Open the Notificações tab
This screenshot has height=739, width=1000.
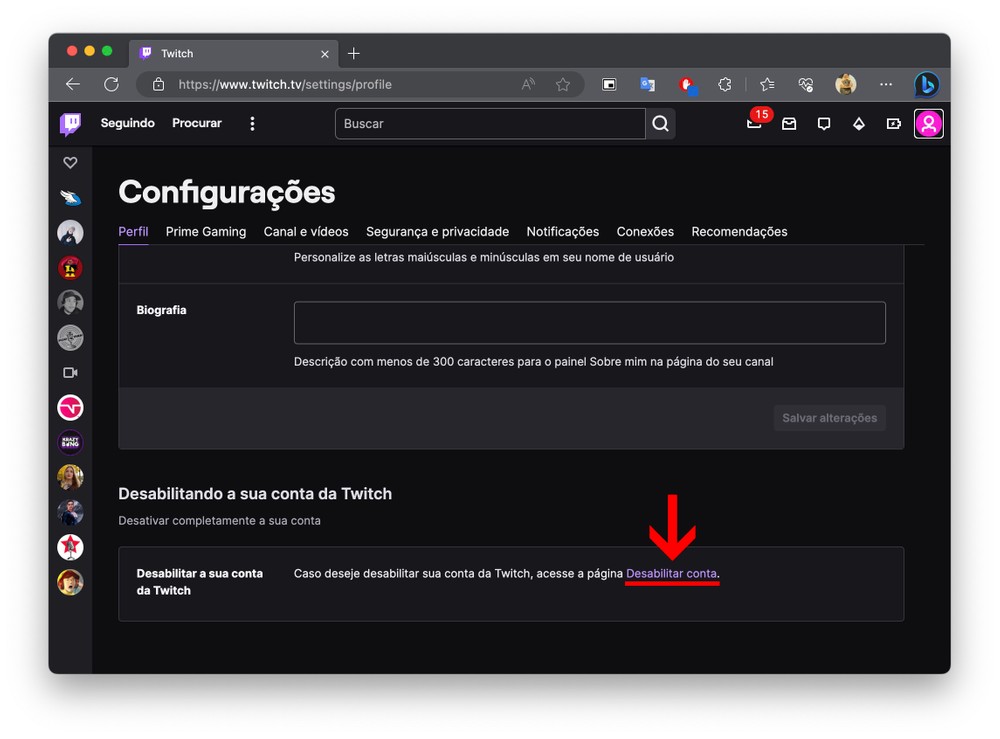[562, 231]
